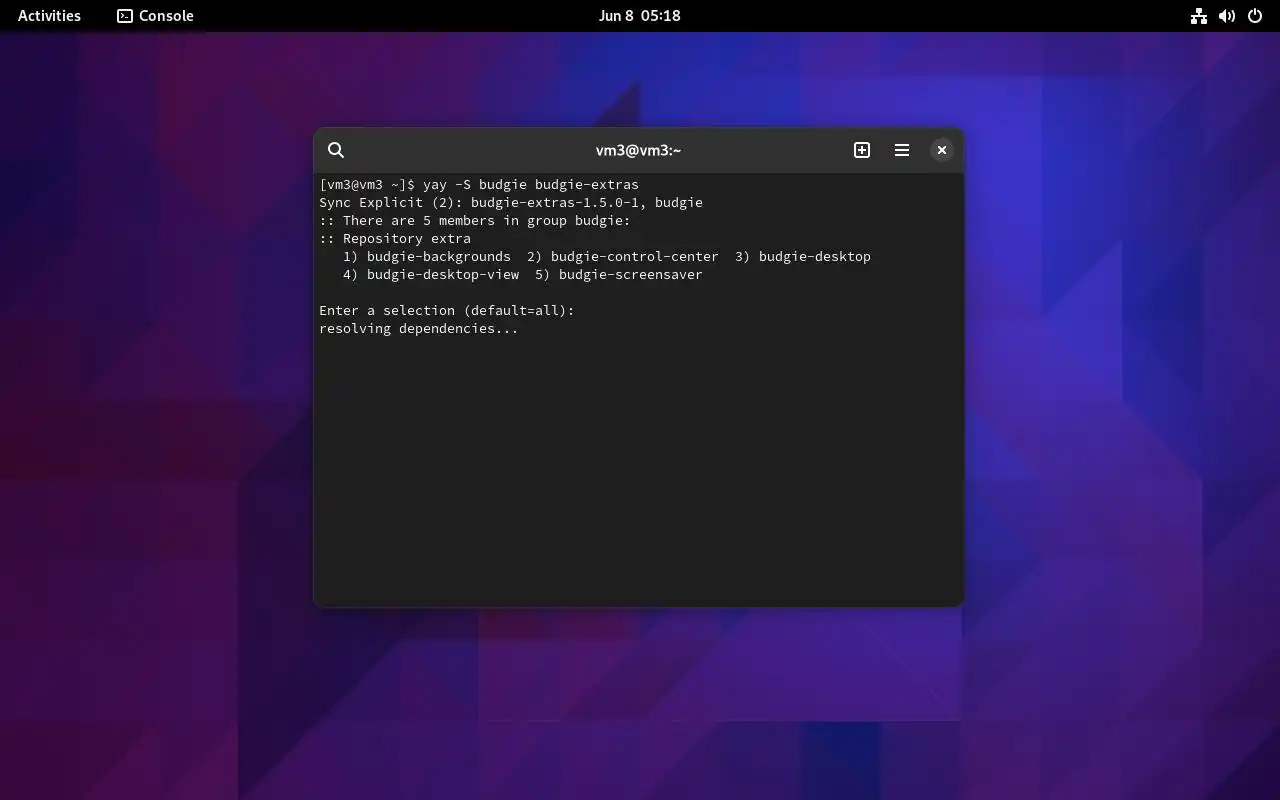Click the 'Repository extra' line

(x=395, y=238)
